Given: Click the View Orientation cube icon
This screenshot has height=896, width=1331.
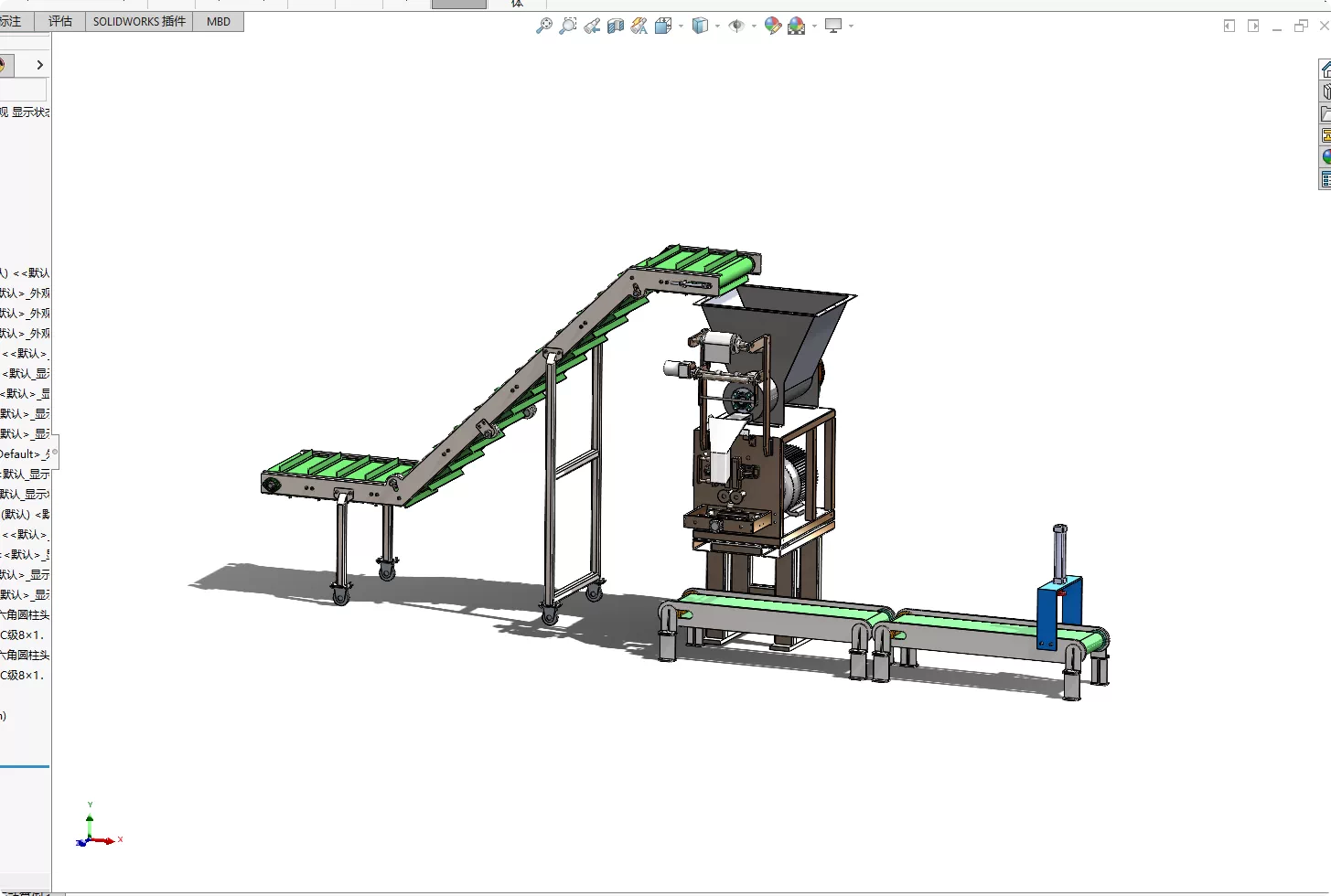Looking at the screenshot, I should pyautogui.click(x=663, y=26).
